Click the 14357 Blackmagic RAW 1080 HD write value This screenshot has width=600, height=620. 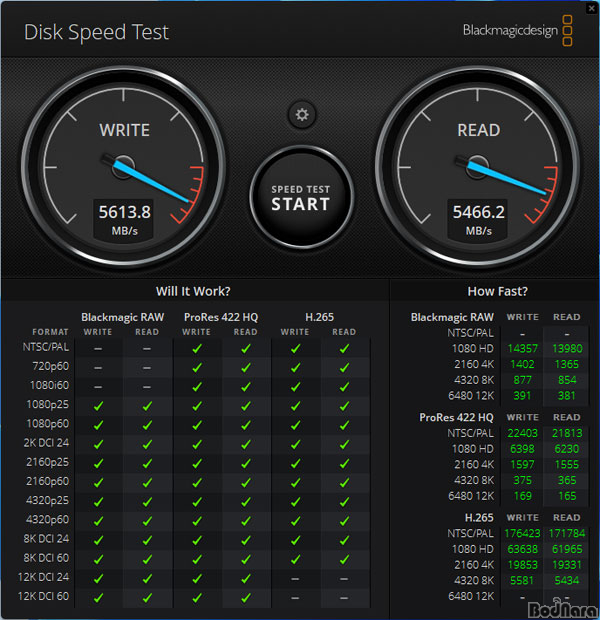click(x=522, y=348)
